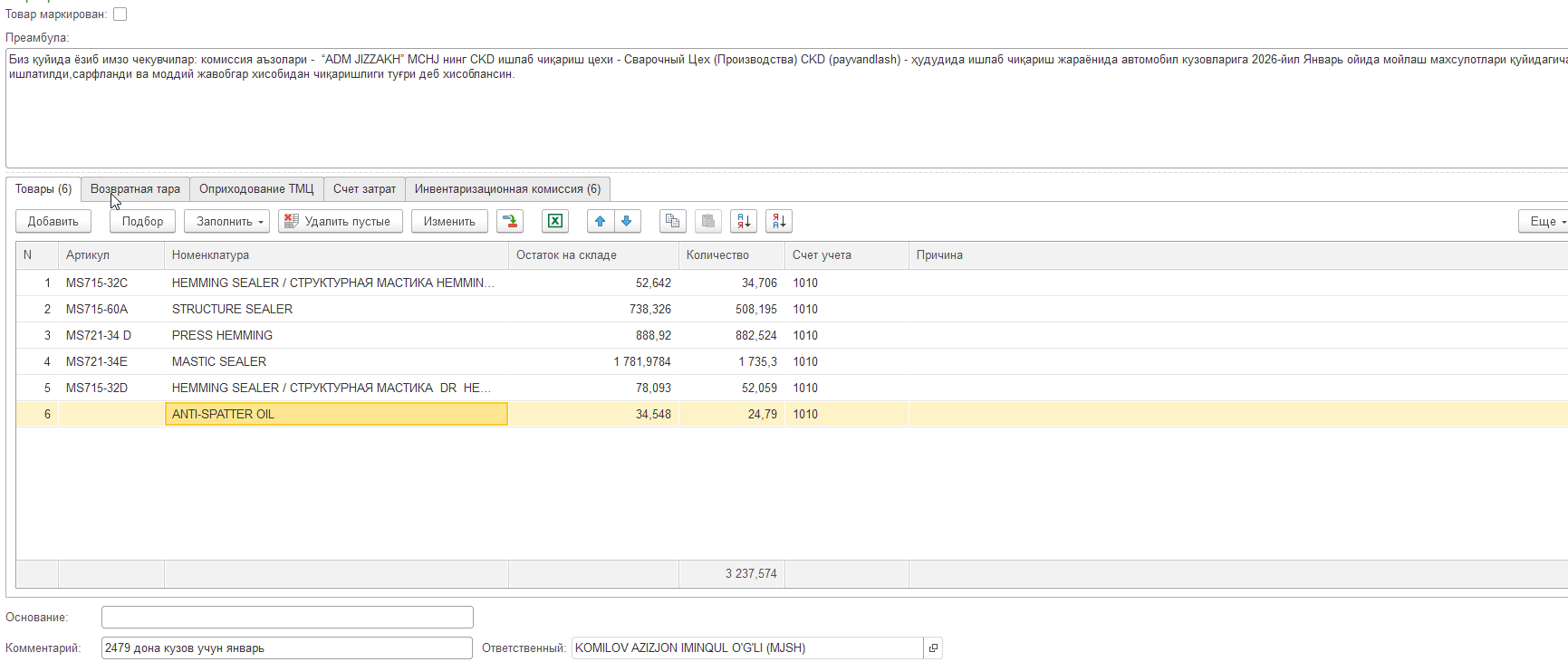Click the HEMMING SEALER DR cell in row 5
Image resolution: width=1568 pixels, height=662 pixels.
[x=336, y=389]
